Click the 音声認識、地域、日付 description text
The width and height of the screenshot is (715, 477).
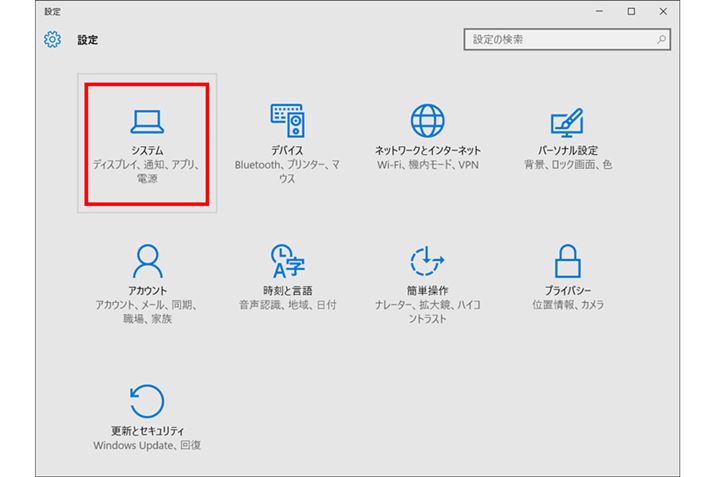pyautogui.click(x=287, y=304)
